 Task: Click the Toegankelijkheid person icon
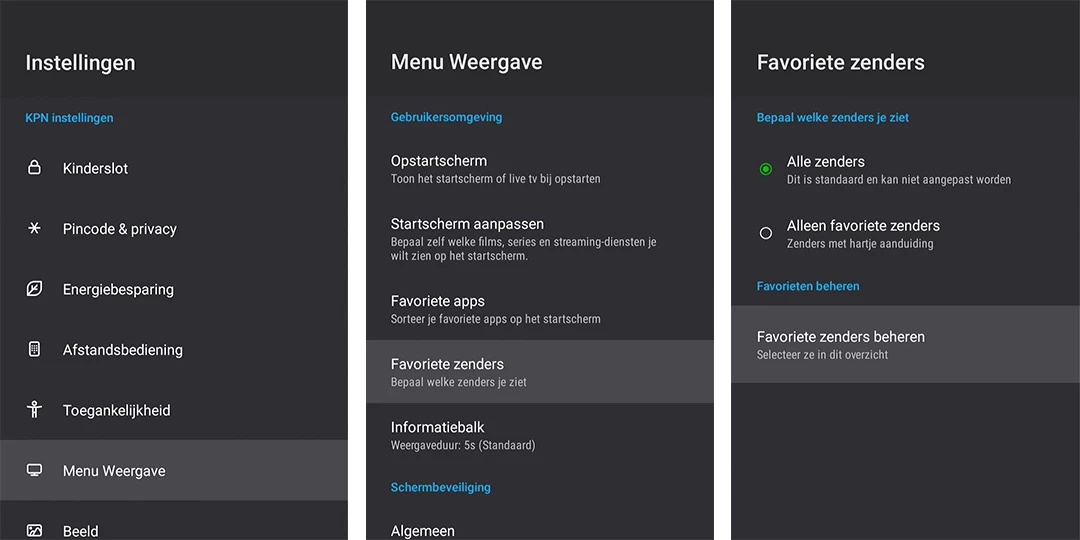pos(34,410)
